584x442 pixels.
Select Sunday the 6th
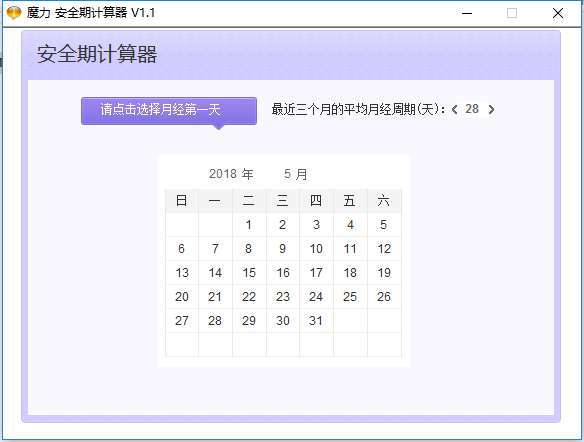pos(181,249)
